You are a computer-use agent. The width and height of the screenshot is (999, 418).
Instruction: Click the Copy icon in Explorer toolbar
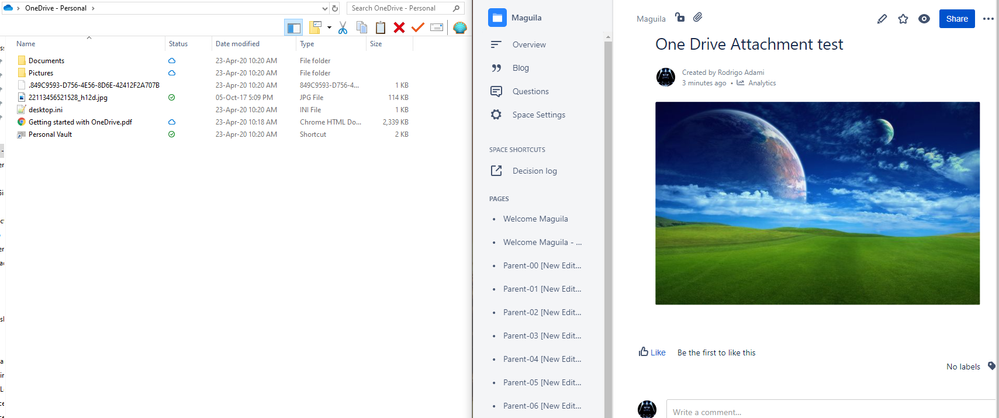pyautogui.click(x=362, y=27)
